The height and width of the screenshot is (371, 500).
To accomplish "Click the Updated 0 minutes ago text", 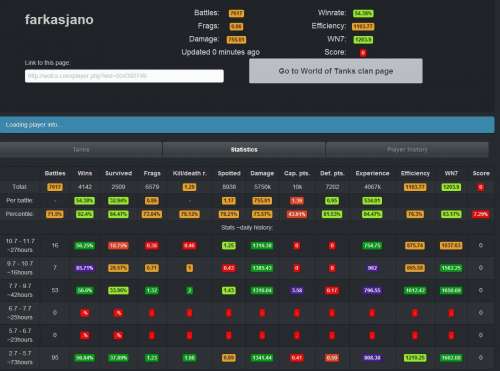I will (x=220, y=52).
